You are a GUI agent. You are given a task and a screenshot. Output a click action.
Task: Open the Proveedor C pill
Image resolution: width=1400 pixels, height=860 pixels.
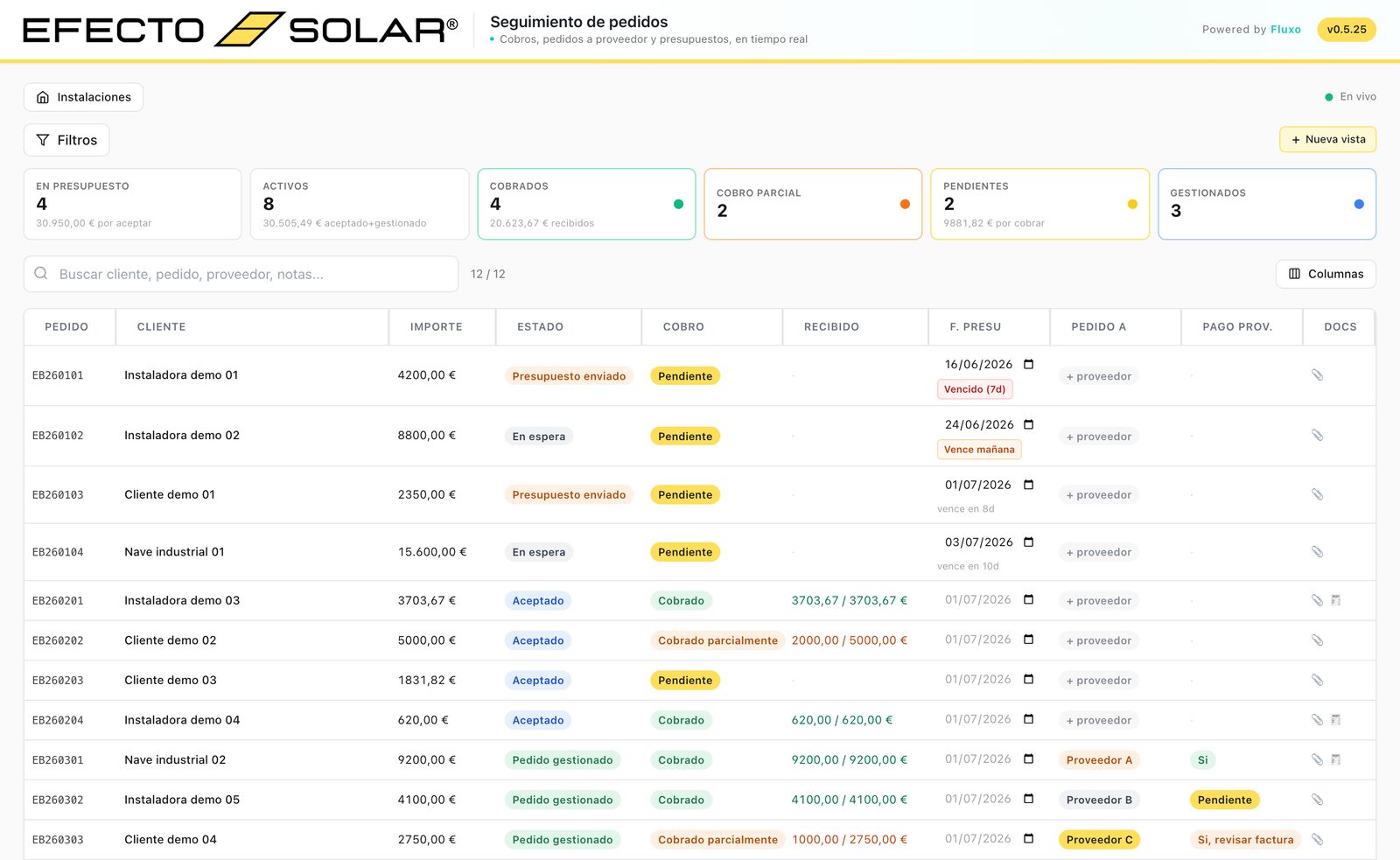[x=1099, y=840]
